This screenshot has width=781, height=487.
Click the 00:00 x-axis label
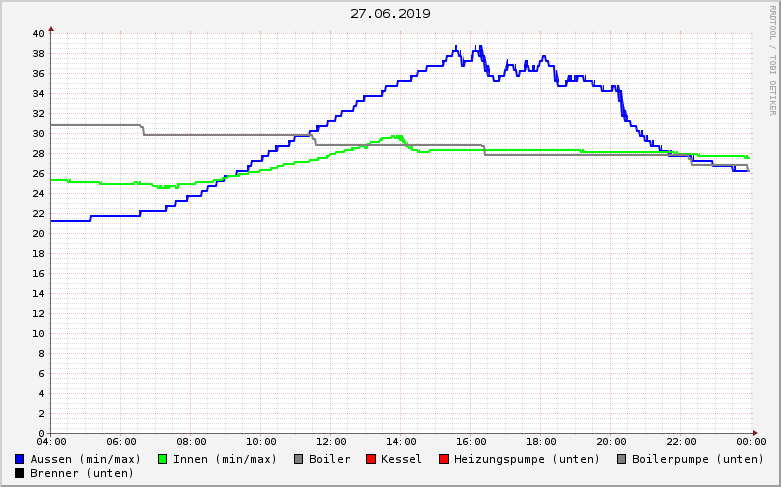pos(751,442)
